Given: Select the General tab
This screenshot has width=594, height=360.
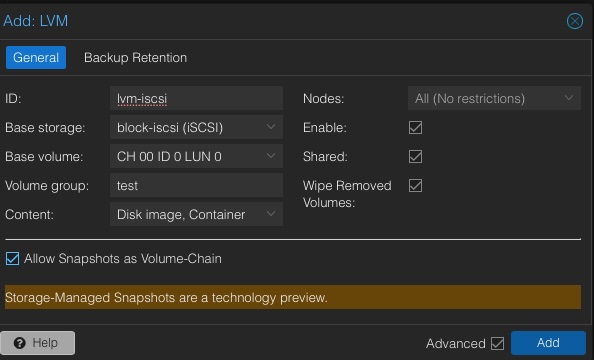Looking at the screenshot, I should (x=36, y=58).
